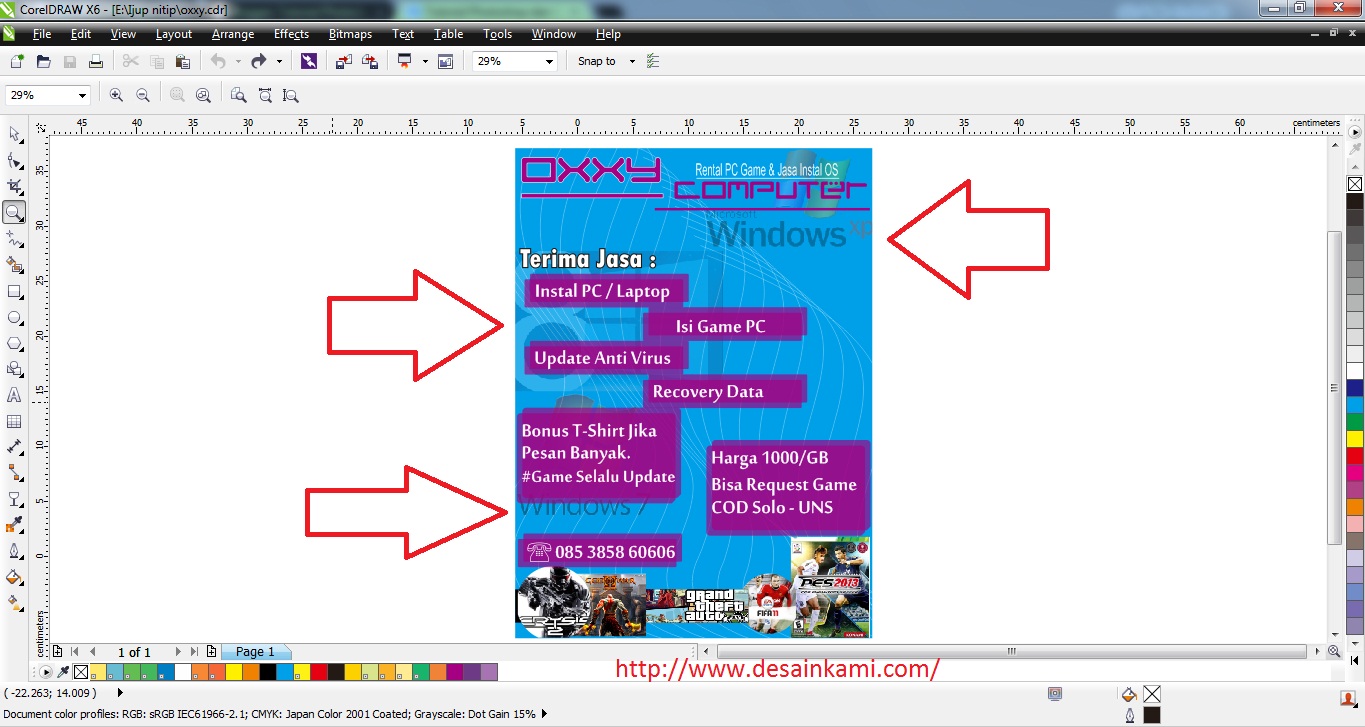Select the Pick tool in the toolbox

[14, 134]
